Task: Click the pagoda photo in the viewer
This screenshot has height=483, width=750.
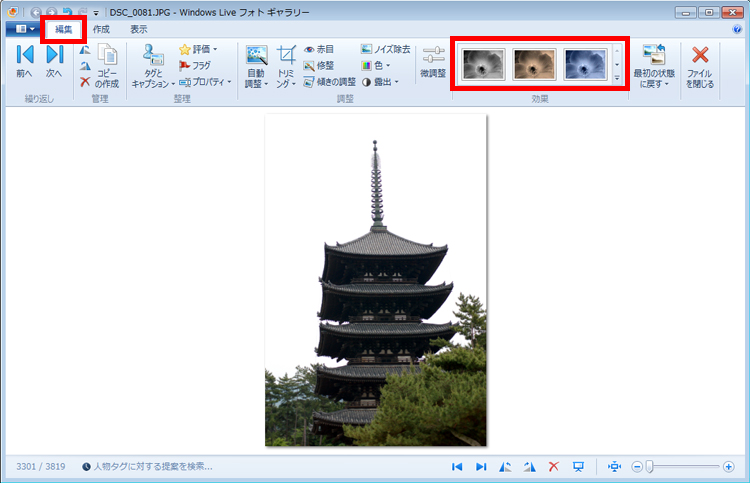Action: click(x=376, y=280)
